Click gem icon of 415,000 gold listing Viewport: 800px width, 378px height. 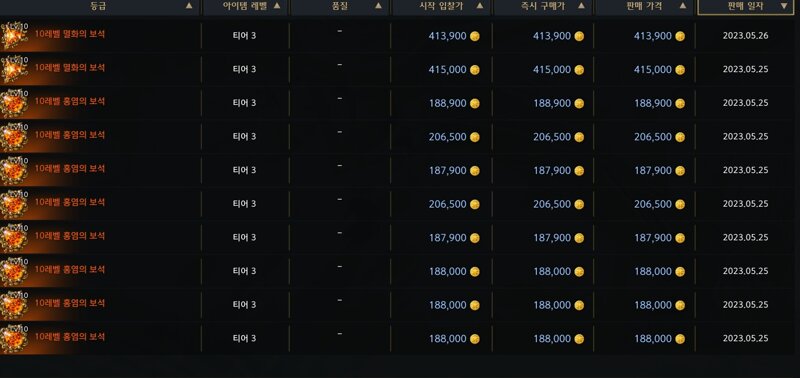tap(14, 69)
